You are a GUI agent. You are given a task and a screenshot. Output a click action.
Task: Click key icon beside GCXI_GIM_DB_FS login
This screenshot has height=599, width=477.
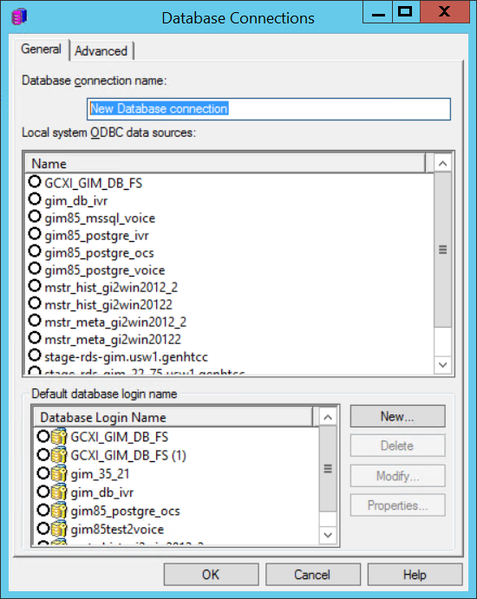click(x=59, y=437)
